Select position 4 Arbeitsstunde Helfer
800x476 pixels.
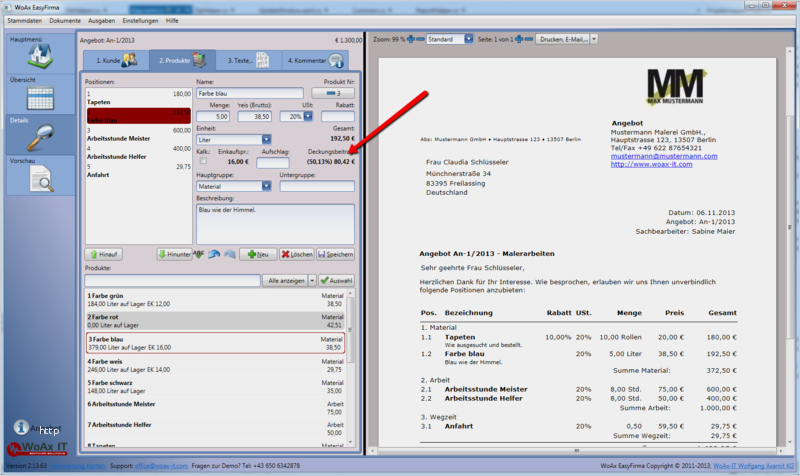(x=139, y=153)
